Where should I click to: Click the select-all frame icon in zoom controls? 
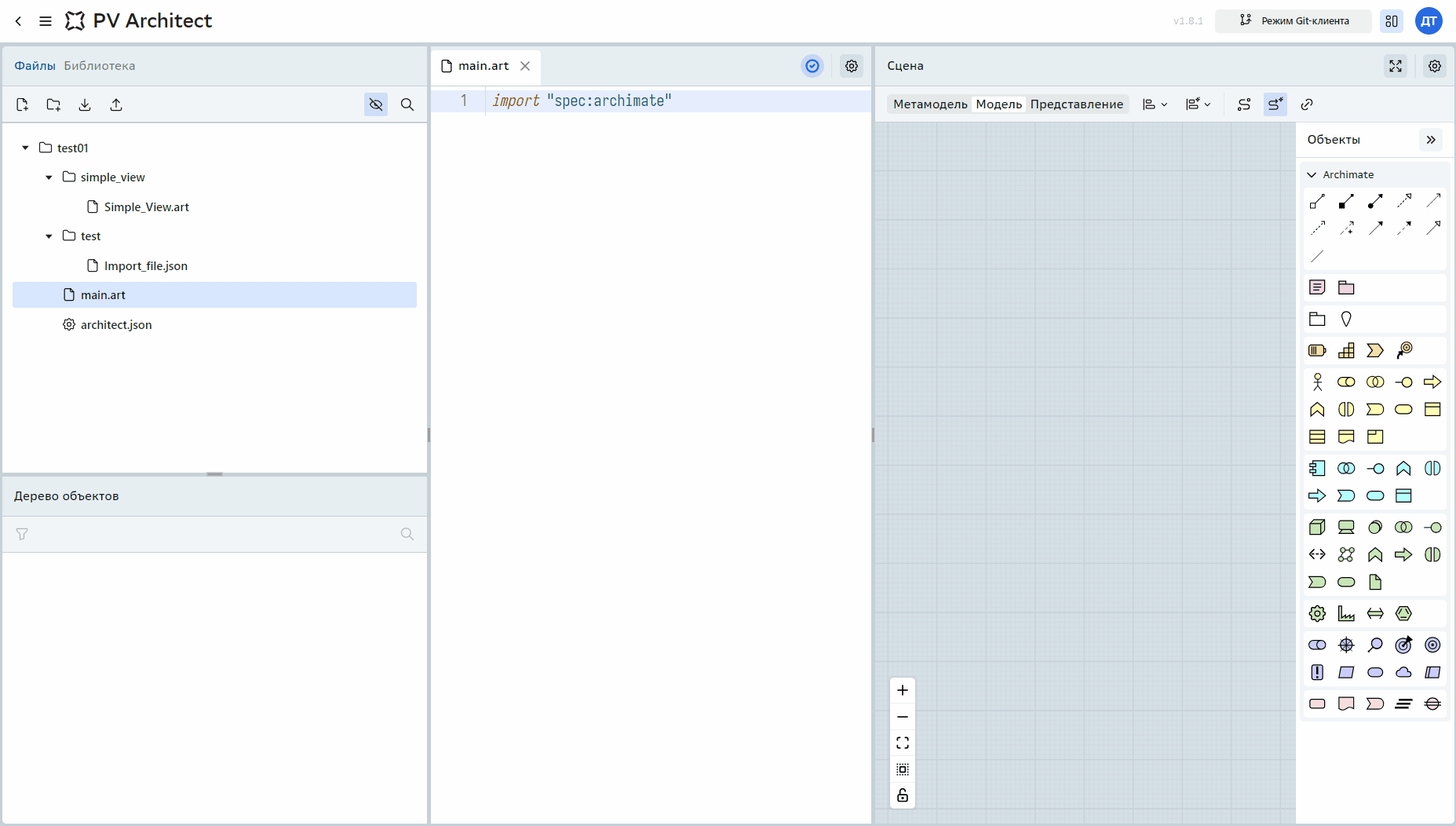point(903,769)
